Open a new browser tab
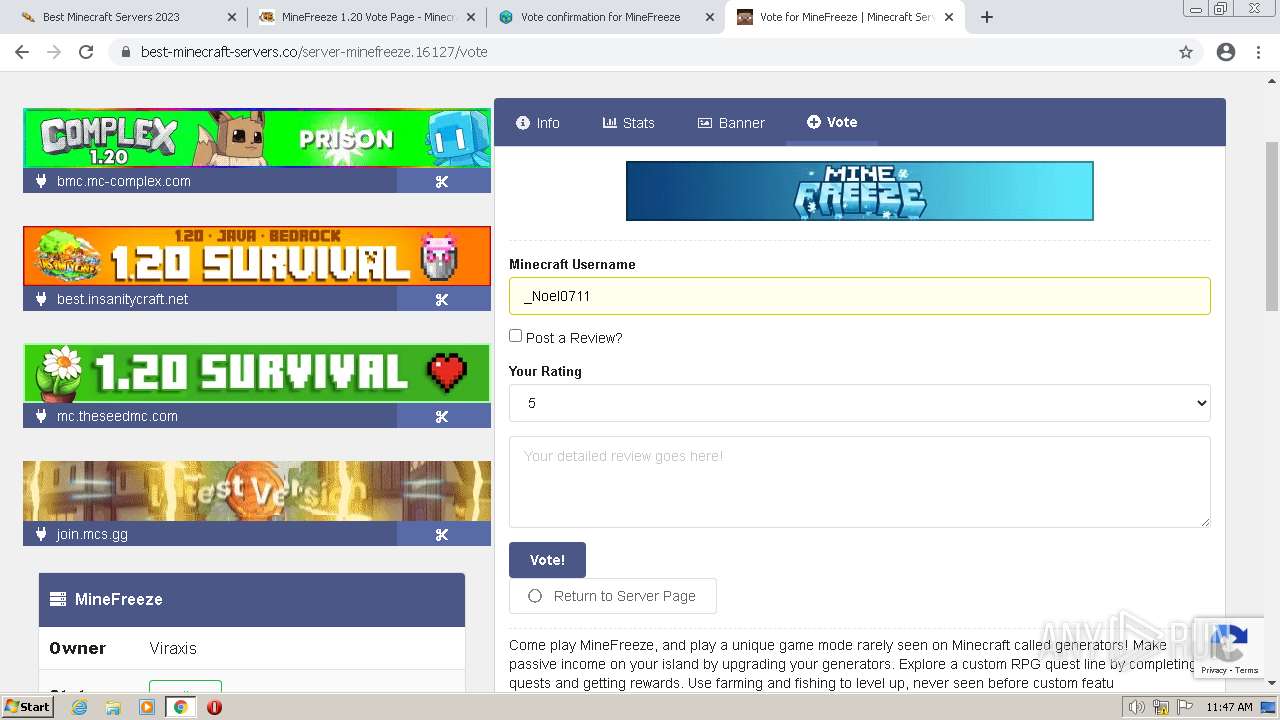Viewport: 1280px width, 720px height. [x=987, y=17]
